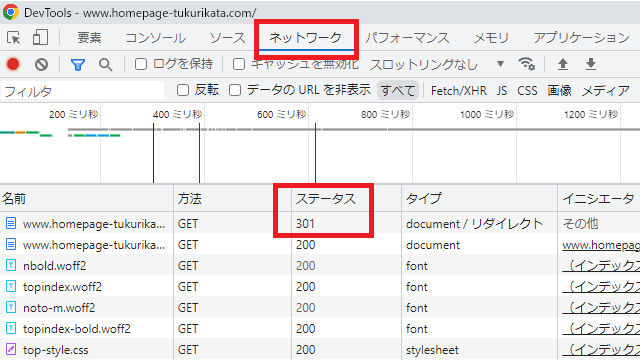Stop recording network log with red button
640x360 pixels.
click(13, 64)
